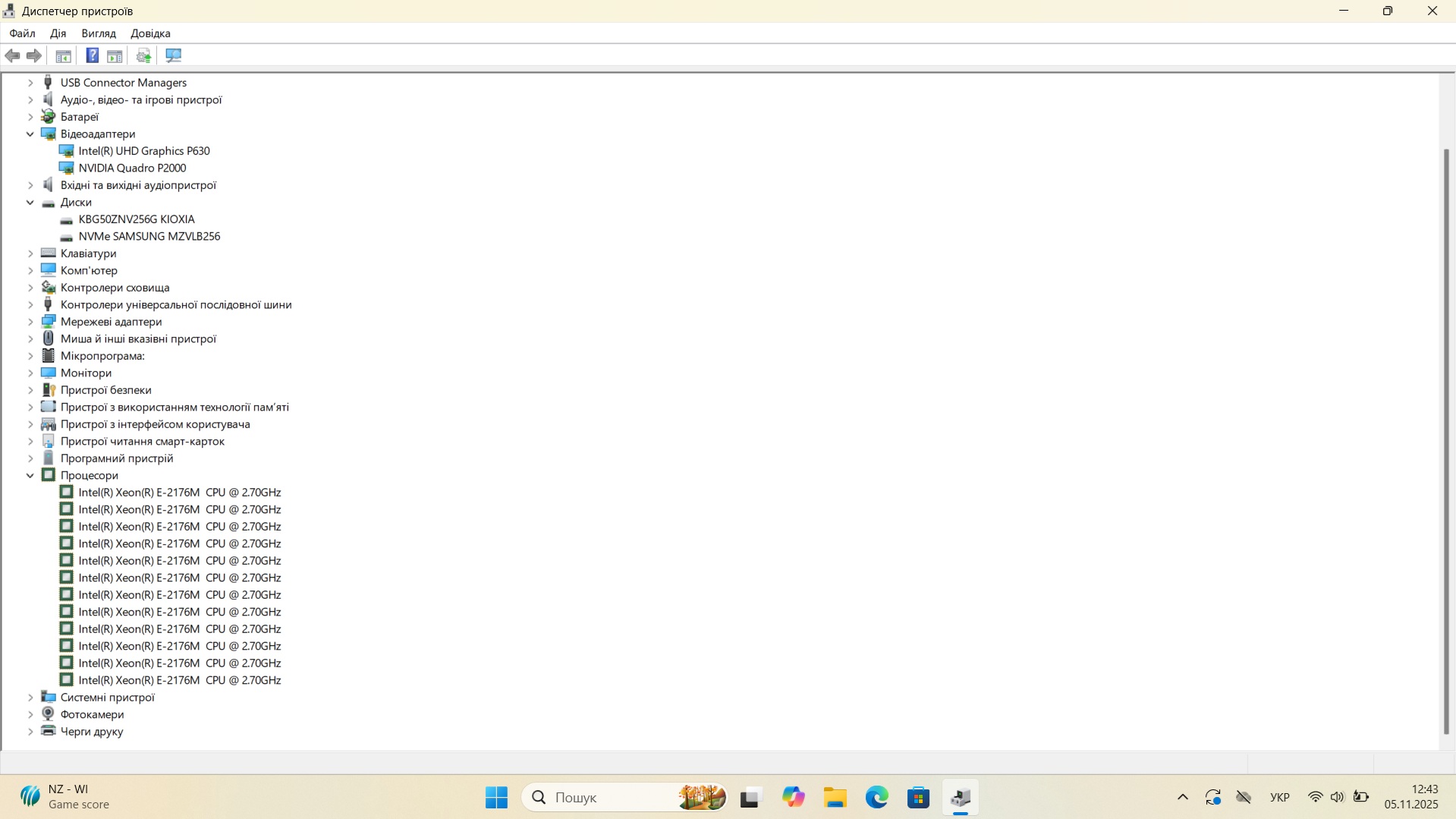1456x819 pixels.
Task: Open File Explorer from the taskbar
Action: click(835, 798)
